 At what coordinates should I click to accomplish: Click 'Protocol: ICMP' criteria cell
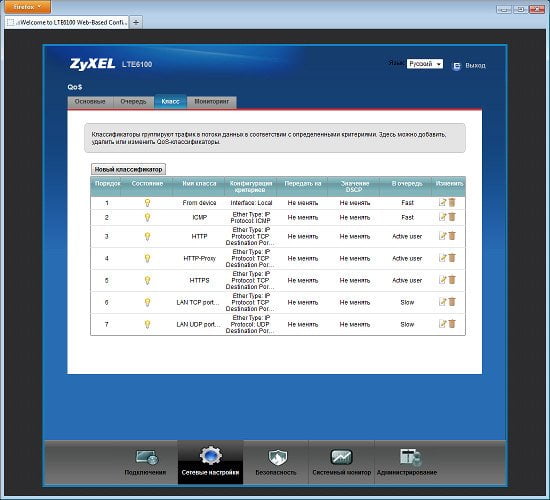[250, 221]
